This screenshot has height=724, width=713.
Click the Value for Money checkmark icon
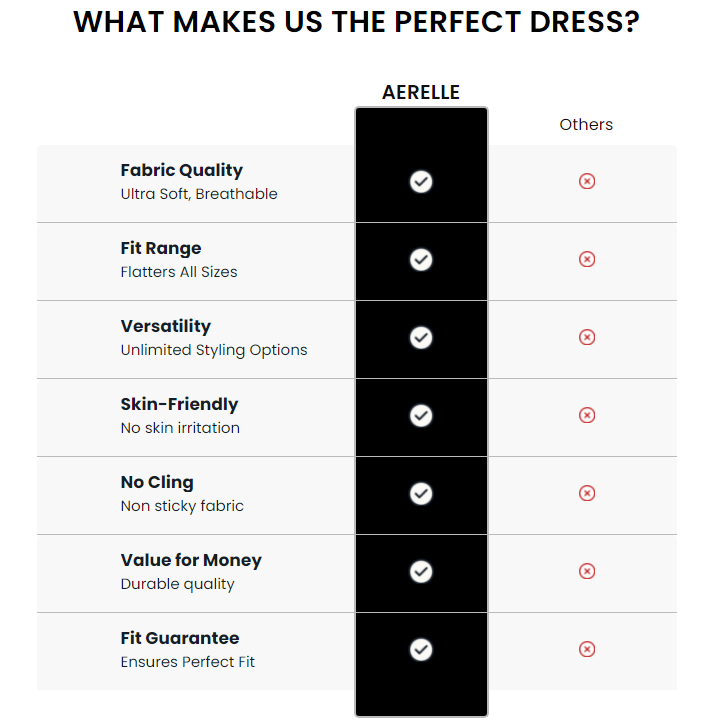pyautogui.click(x=421, y=572)
